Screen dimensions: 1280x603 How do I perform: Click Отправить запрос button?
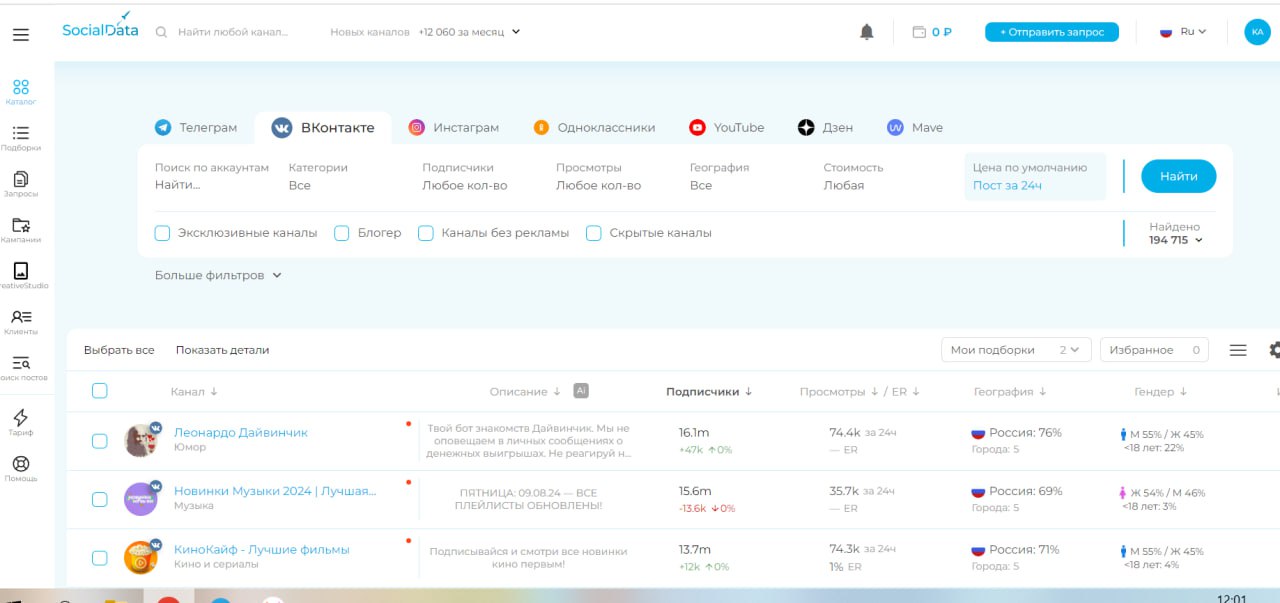coord(1052,32)
